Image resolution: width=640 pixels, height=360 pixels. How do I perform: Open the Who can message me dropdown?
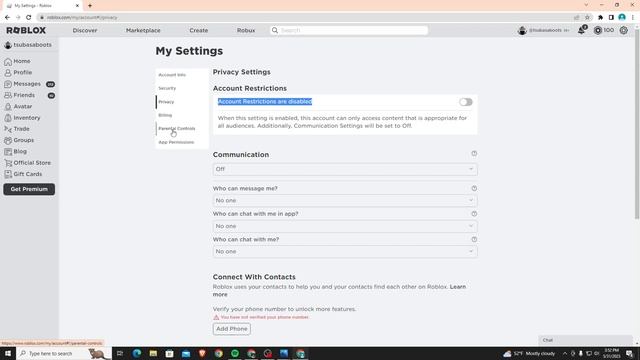(x=345, y=200)
